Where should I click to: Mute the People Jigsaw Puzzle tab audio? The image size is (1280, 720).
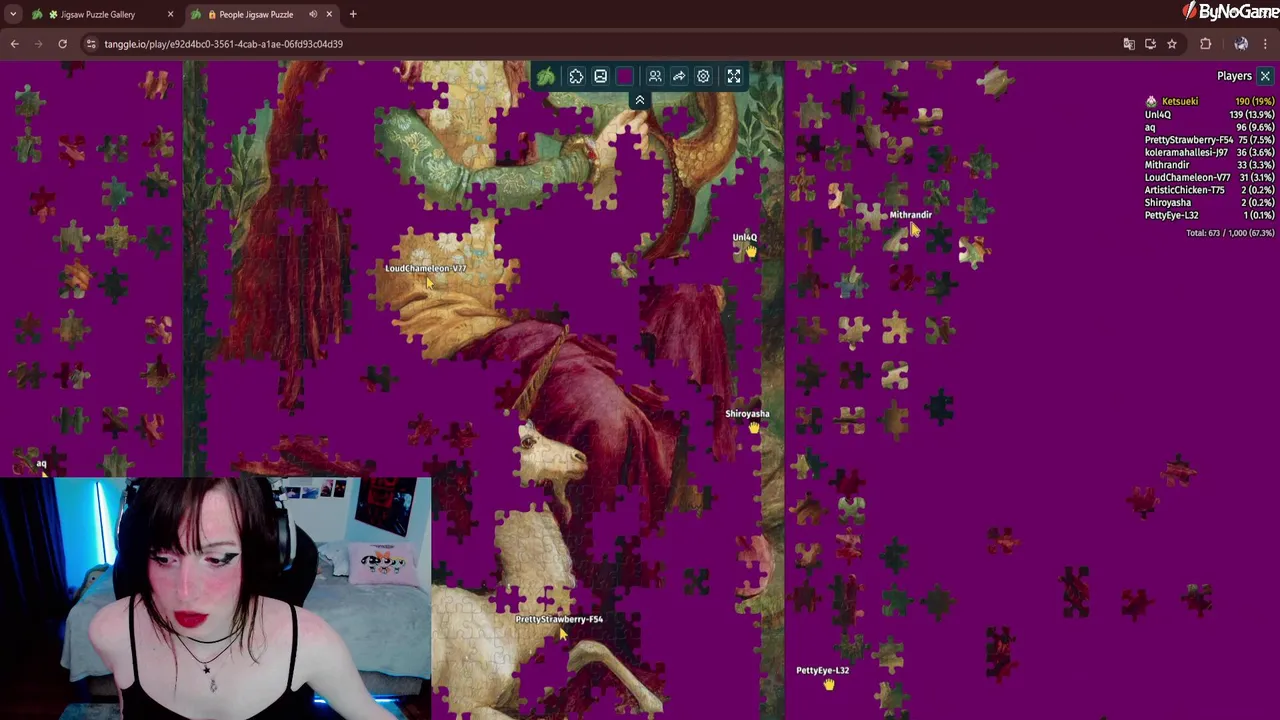point(313,14)
